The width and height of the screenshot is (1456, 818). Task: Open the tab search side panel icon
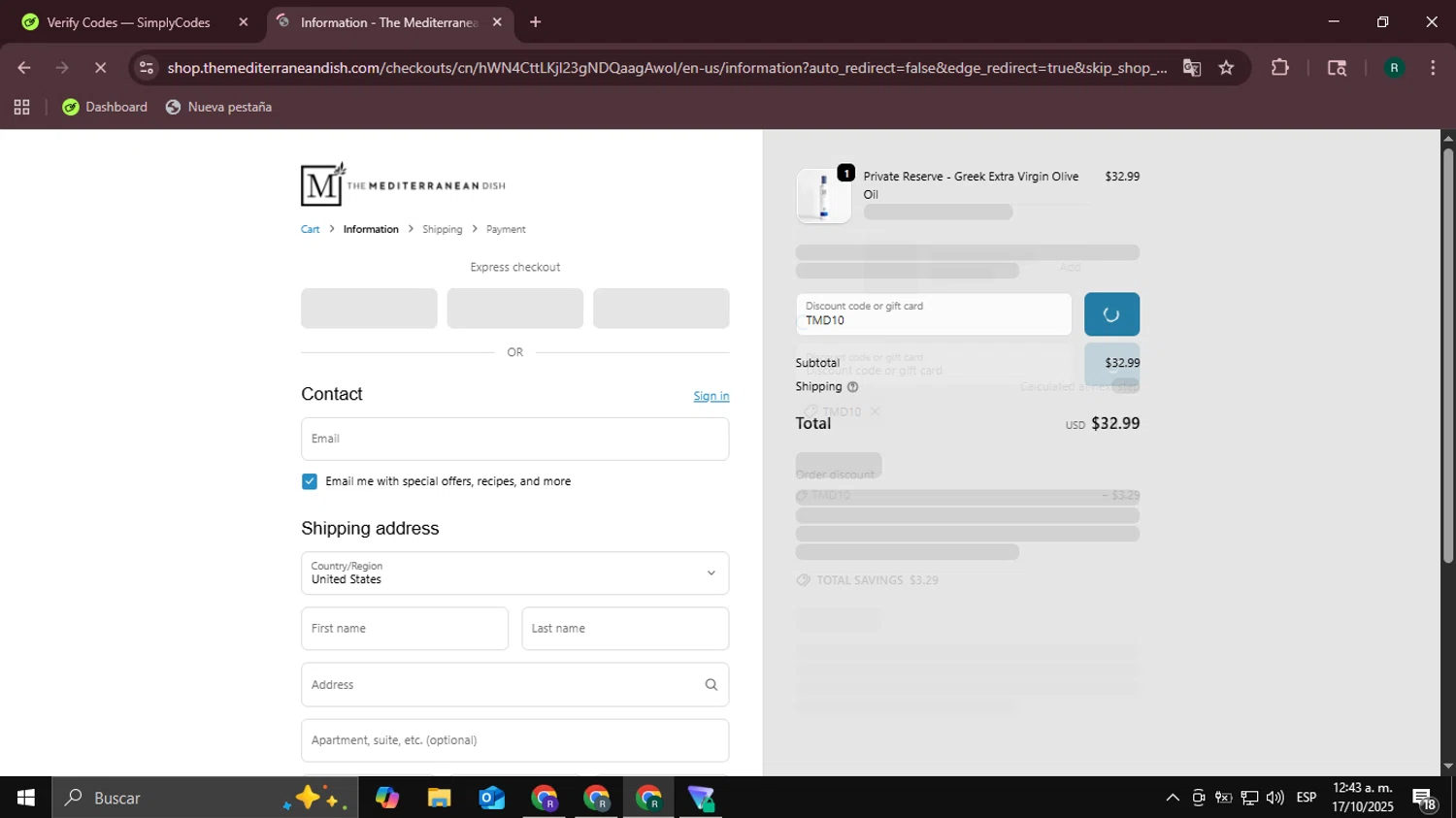(1337, 68)
